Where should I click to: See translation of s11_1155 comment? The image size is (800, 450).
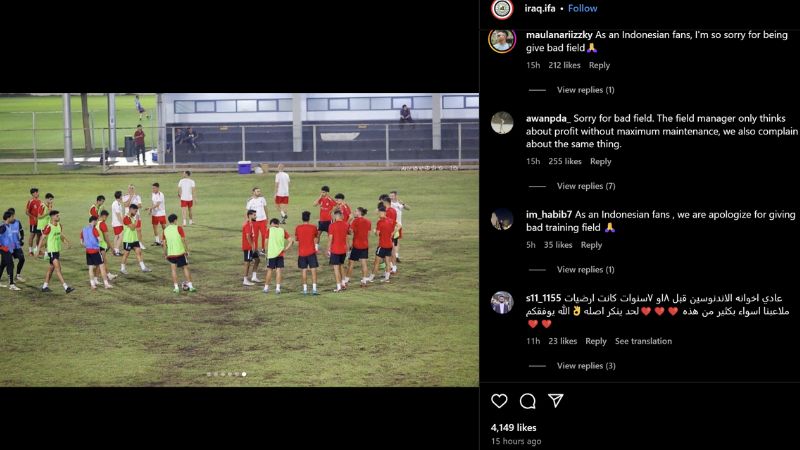coord(643,341)
